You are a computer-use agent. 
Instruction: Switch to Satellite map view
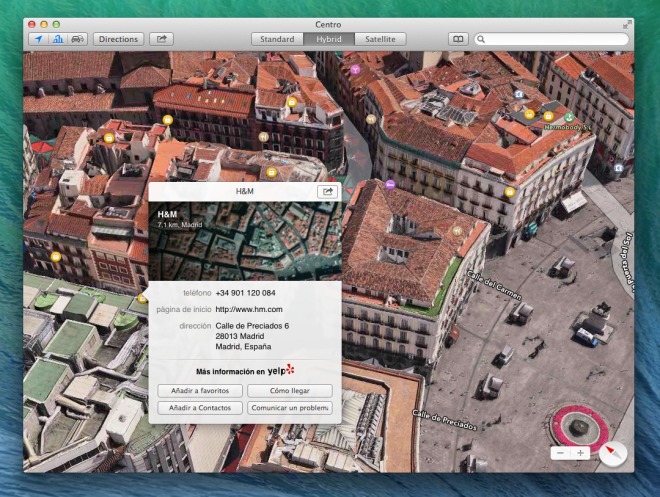[380, 39]
